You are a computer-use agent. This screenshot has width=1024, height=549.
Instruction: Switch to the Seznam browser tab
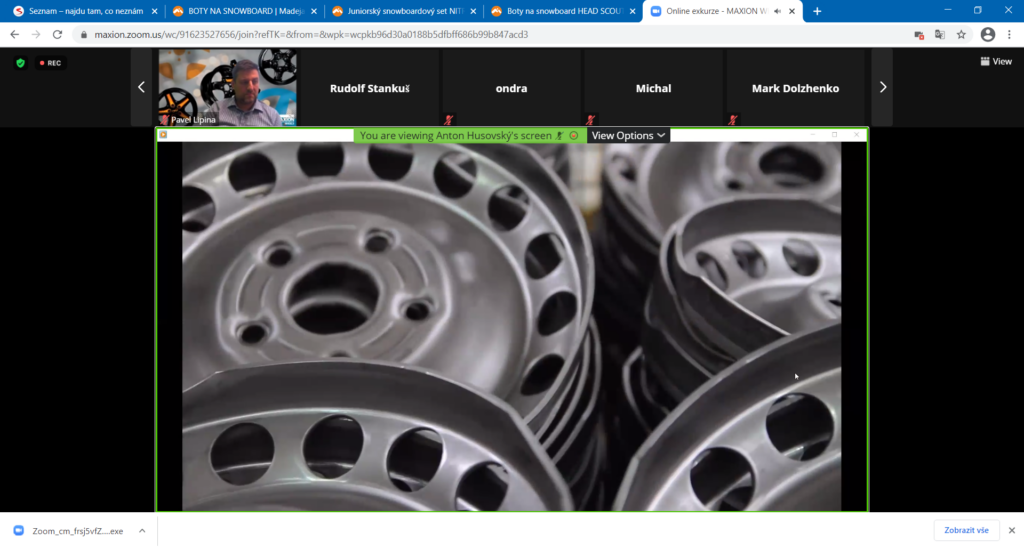point(80,11)
